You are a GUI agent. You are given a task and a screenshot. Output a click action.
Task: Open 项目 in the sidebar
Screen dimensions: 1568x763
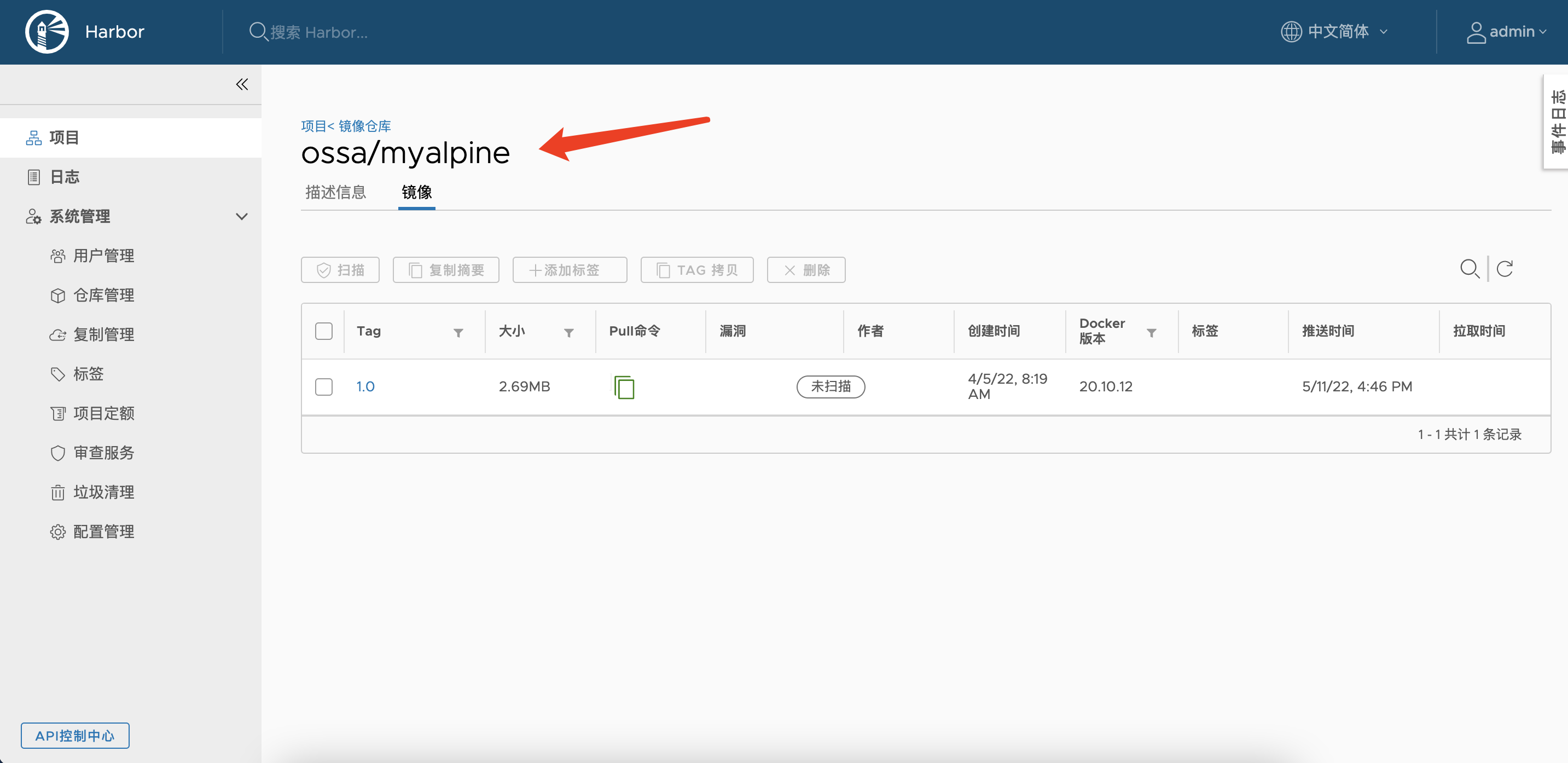coord(130,138)
